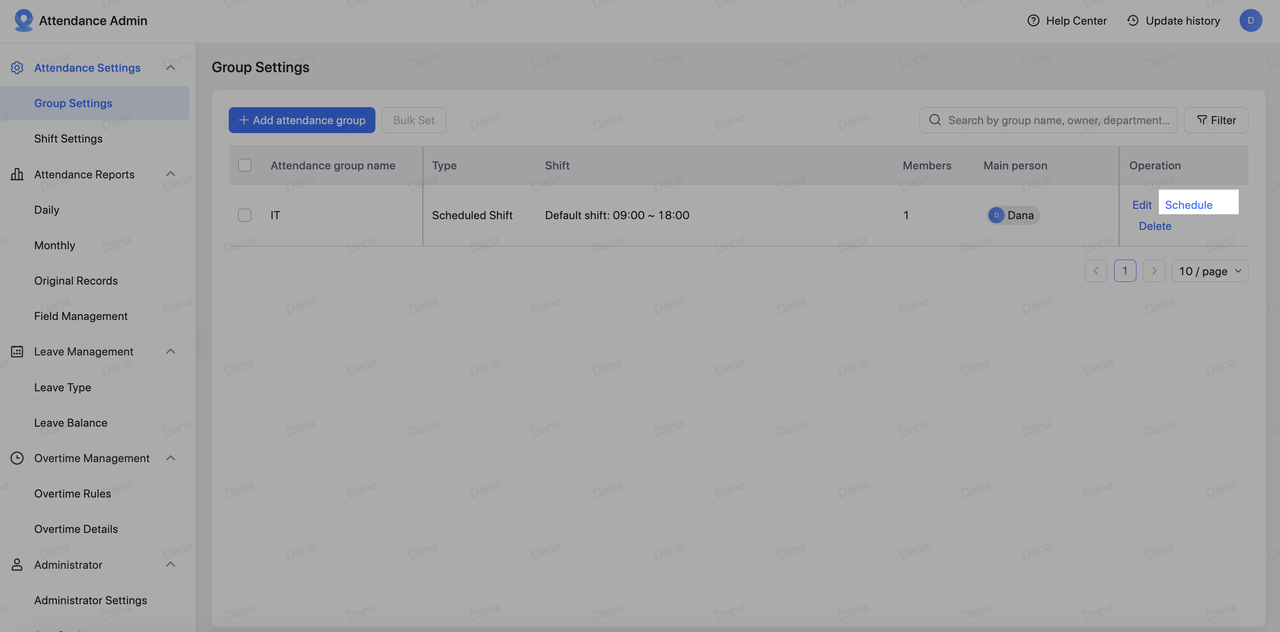Collapse the Leave Management section chevron

click(x=170, y=352)
